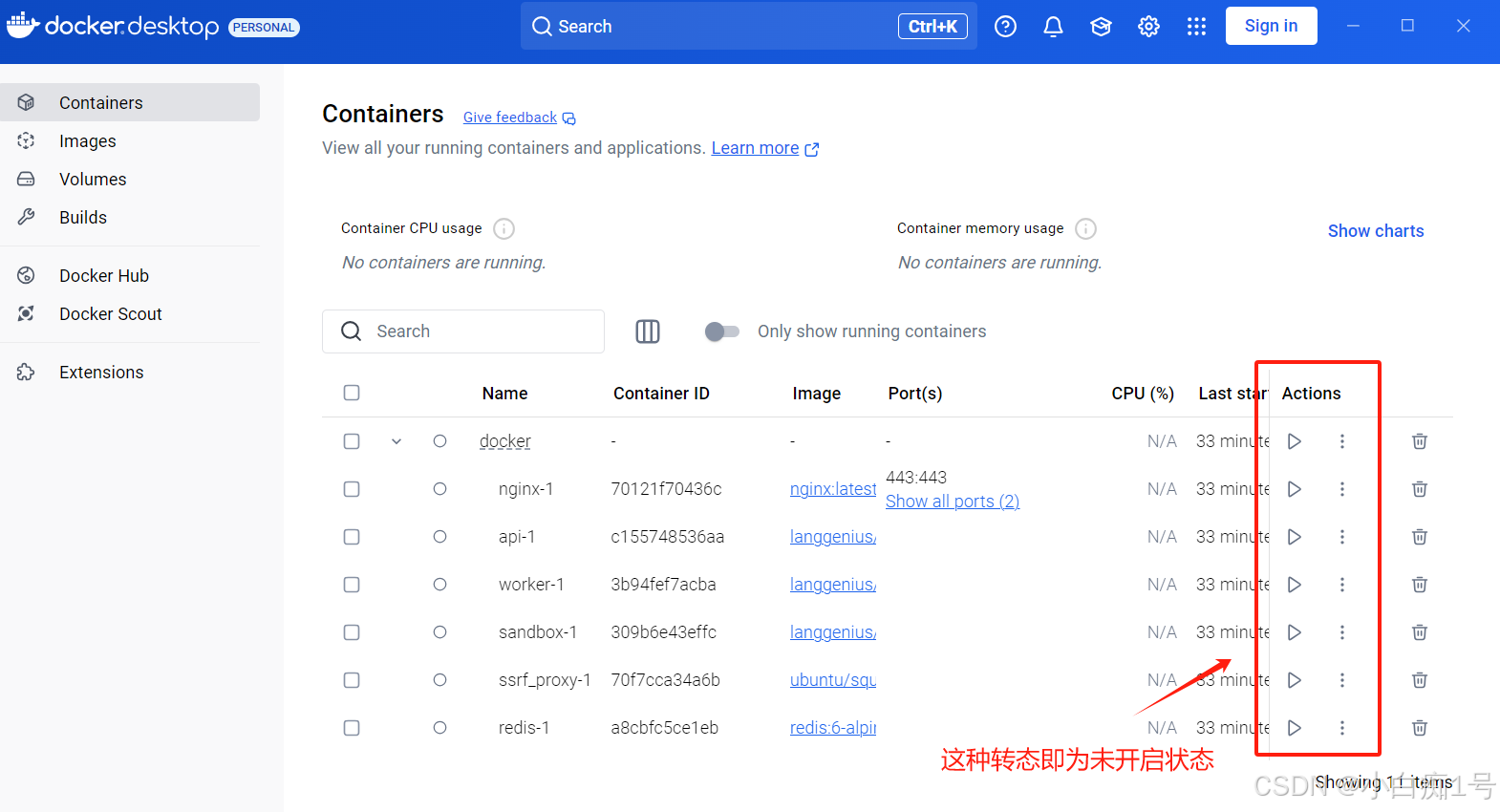Screen dimensions: 1500x812
Task: Open the redis:6-alpine image link
Action: (833, 728)
